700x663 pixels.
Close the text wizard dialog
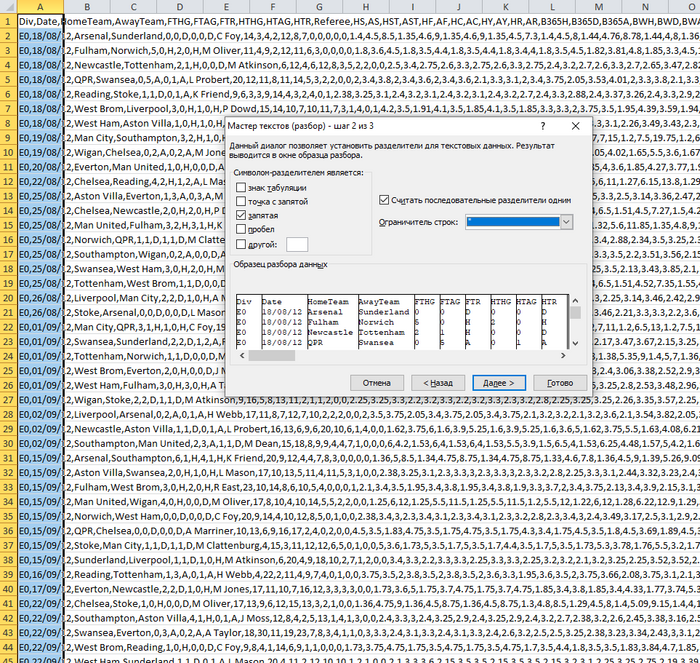[x=575, y=126]
